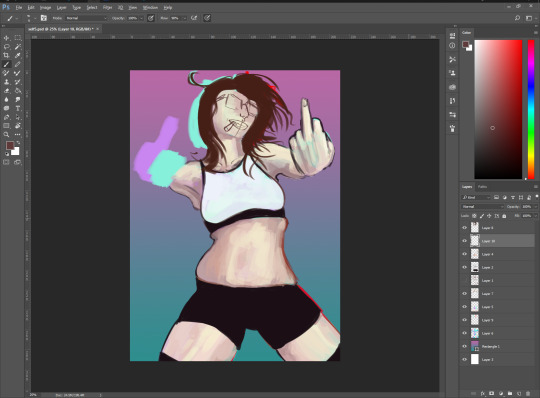Create a new layer group
The image size is (540, 398).
tap(510, 393)
